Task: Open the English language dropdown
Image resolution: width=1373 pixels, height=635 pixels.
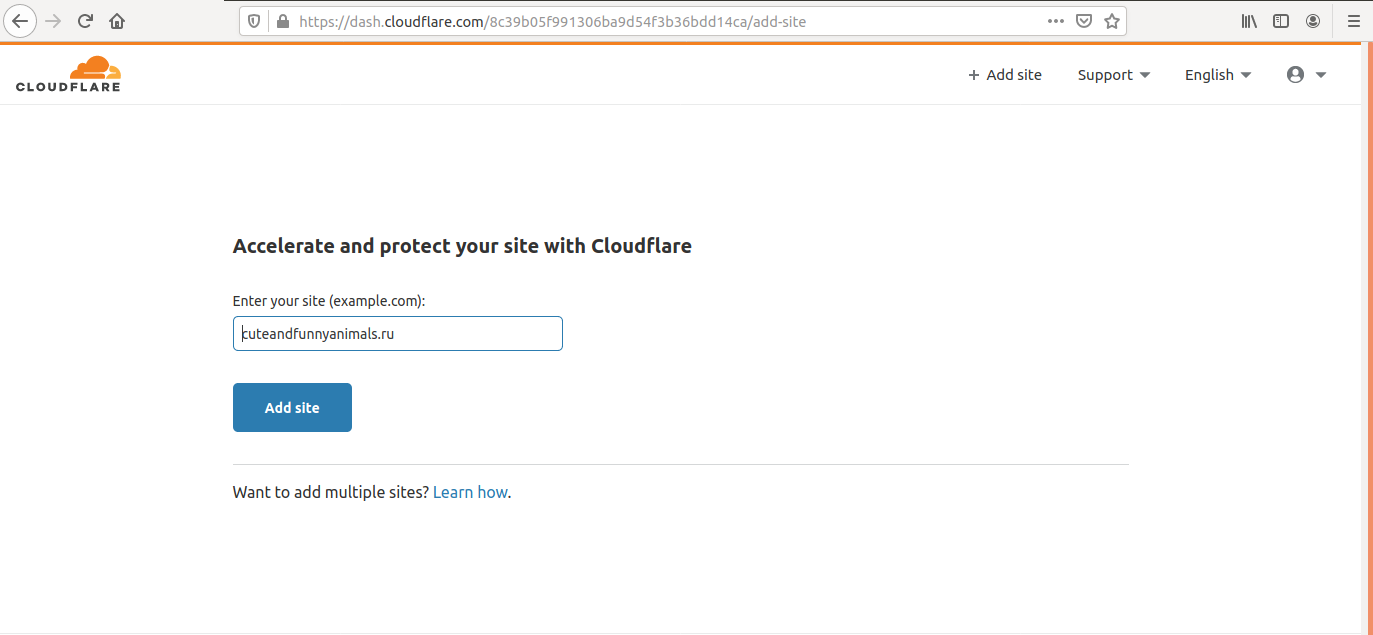Action: click(x=1217, y=75)
